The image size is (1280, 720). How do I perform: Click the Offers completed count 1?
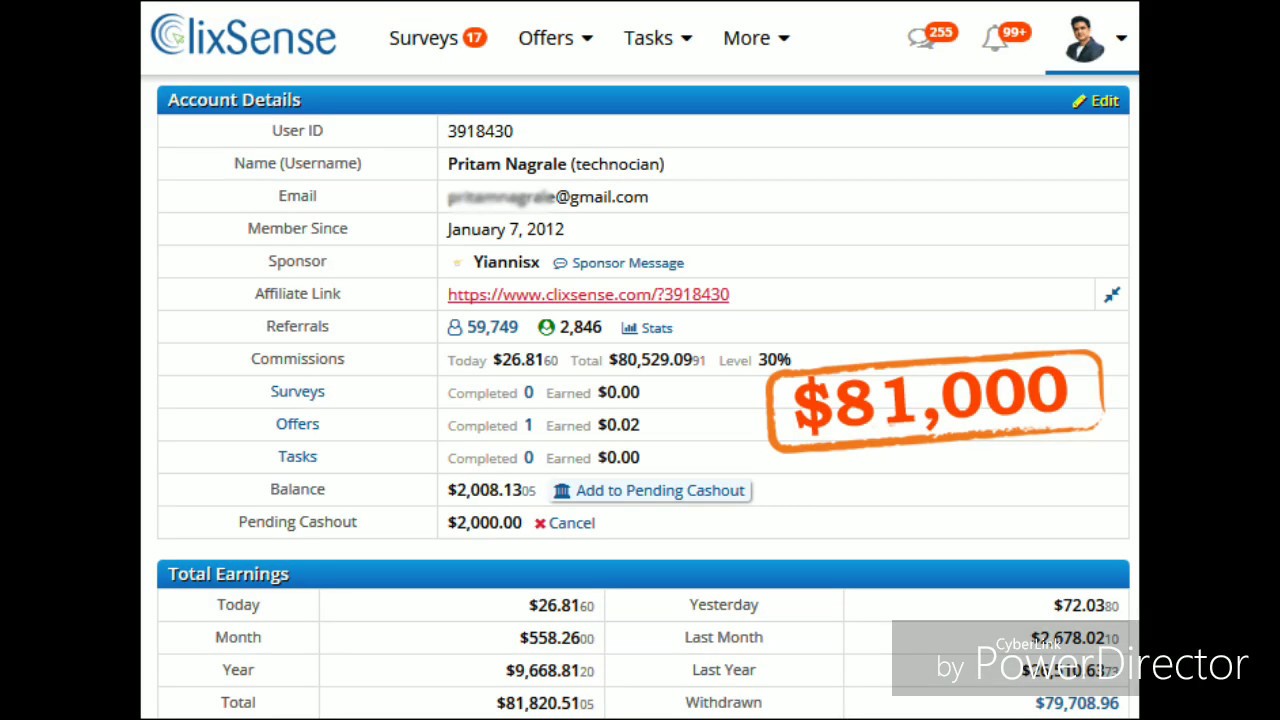click(529, 425)
